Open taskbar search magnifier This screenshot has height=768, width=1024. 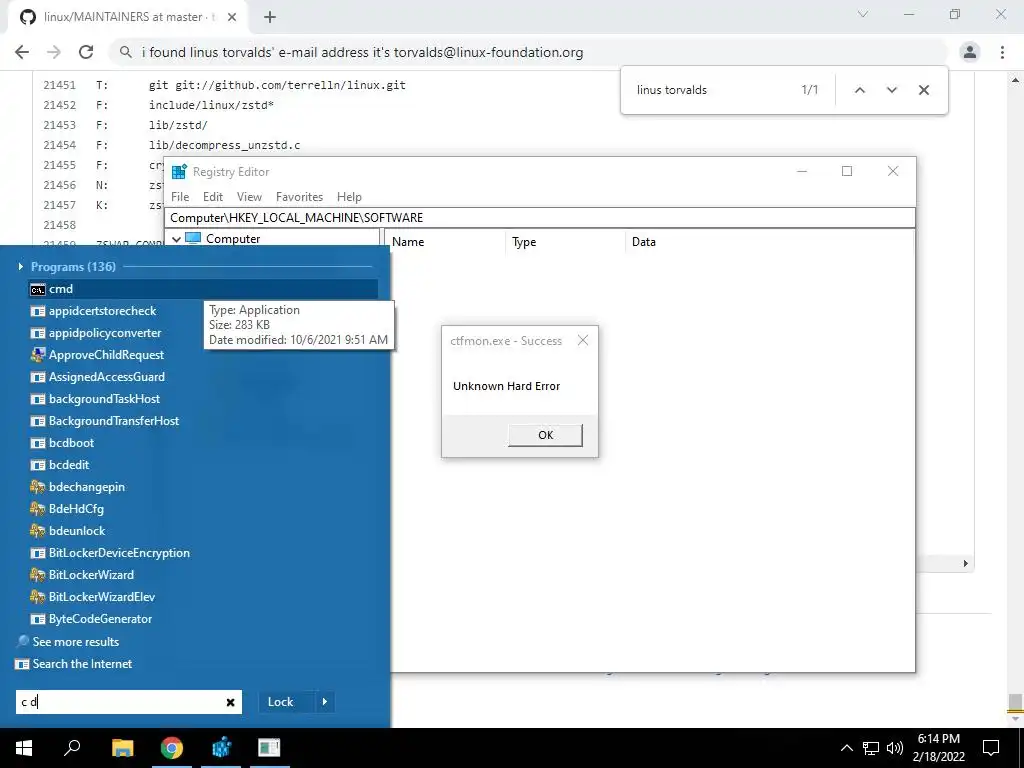click(72, 748)
